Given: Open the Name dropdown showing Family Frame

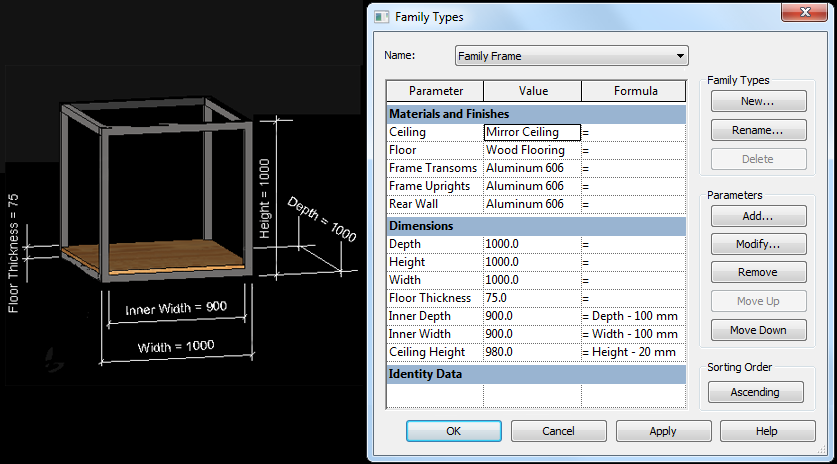Looking at the screenshot, I should 572,56.
